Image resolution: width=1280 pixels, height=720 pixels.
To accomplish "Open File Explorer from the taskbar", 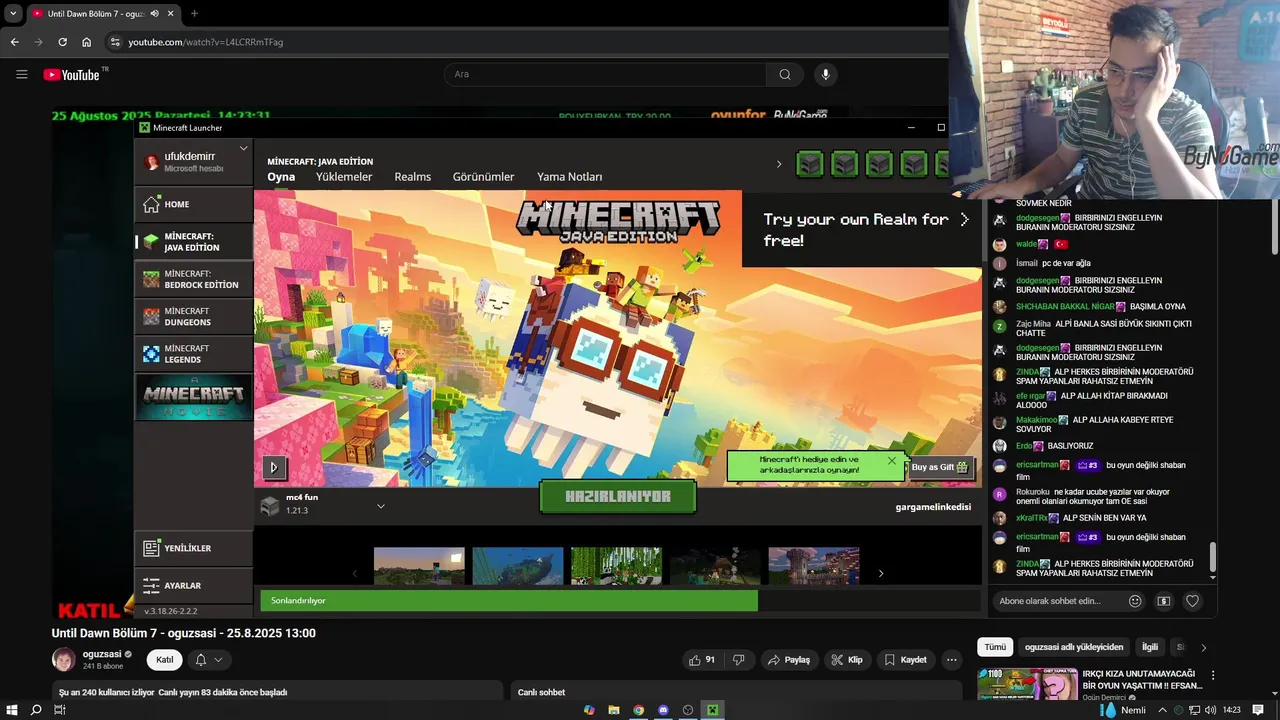I will 614,710.
